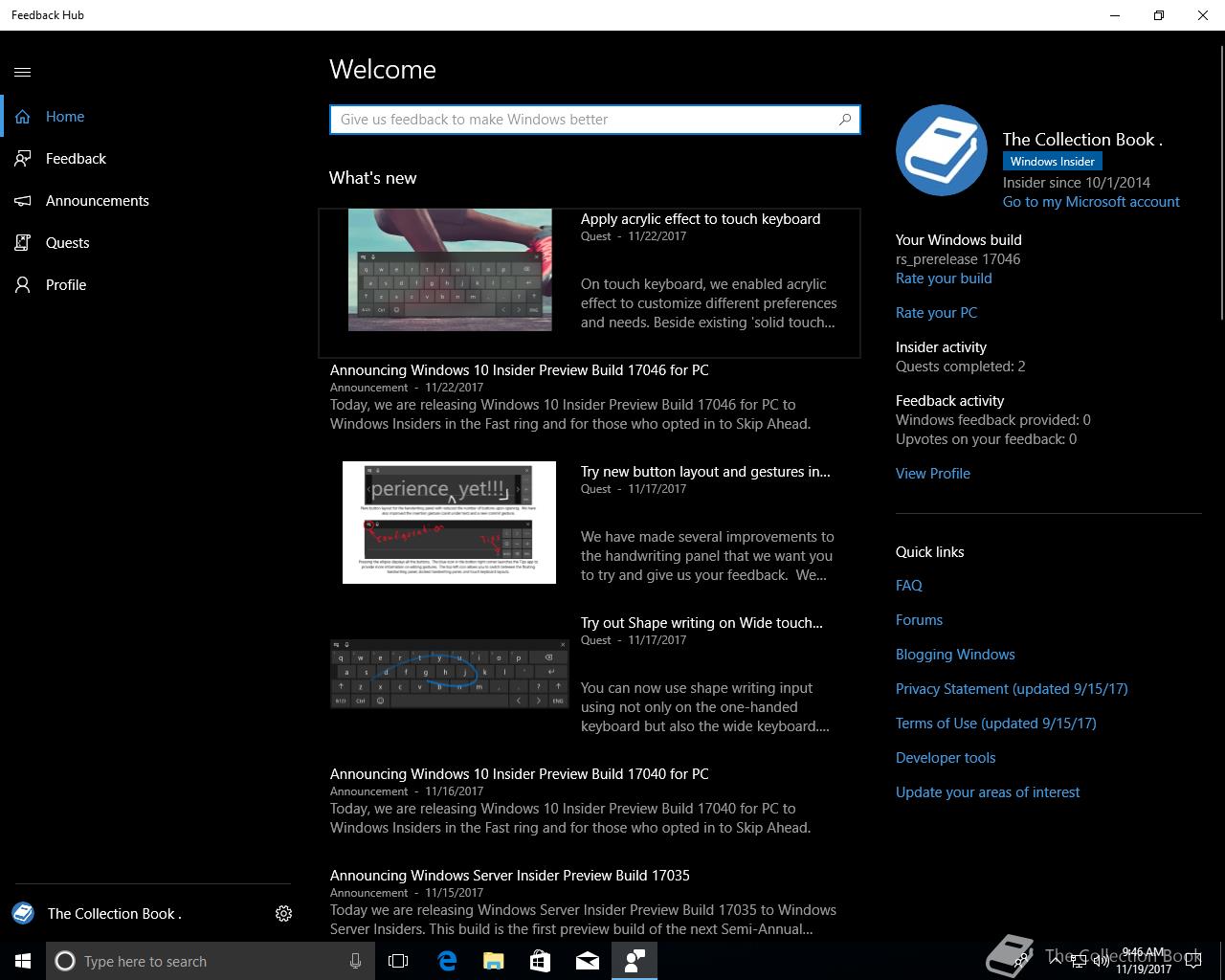
Task: Open handwriting panel quest thumbnail
Action: [x=449, y=523]
